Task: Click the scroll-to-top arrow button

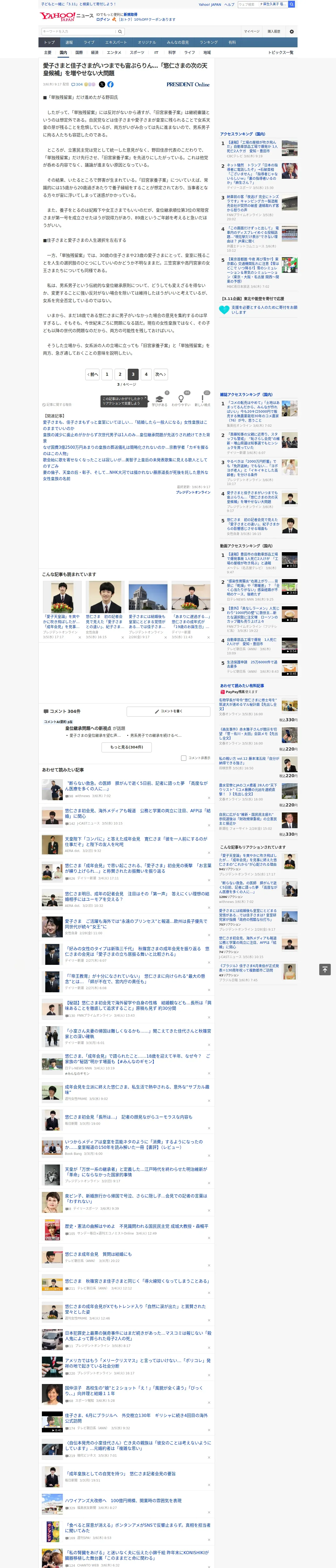Action: (x=325, y=970)
